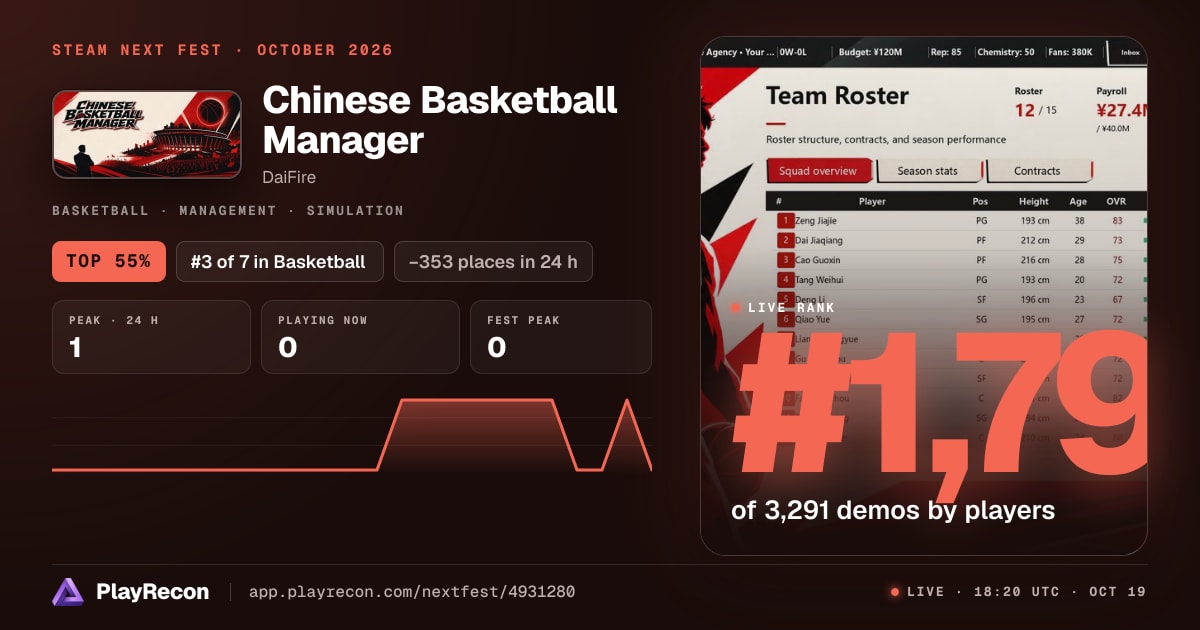Click the Payroll ¥27.4M figure
The width and height of the screenshot is (1200, 630).
1122,110
